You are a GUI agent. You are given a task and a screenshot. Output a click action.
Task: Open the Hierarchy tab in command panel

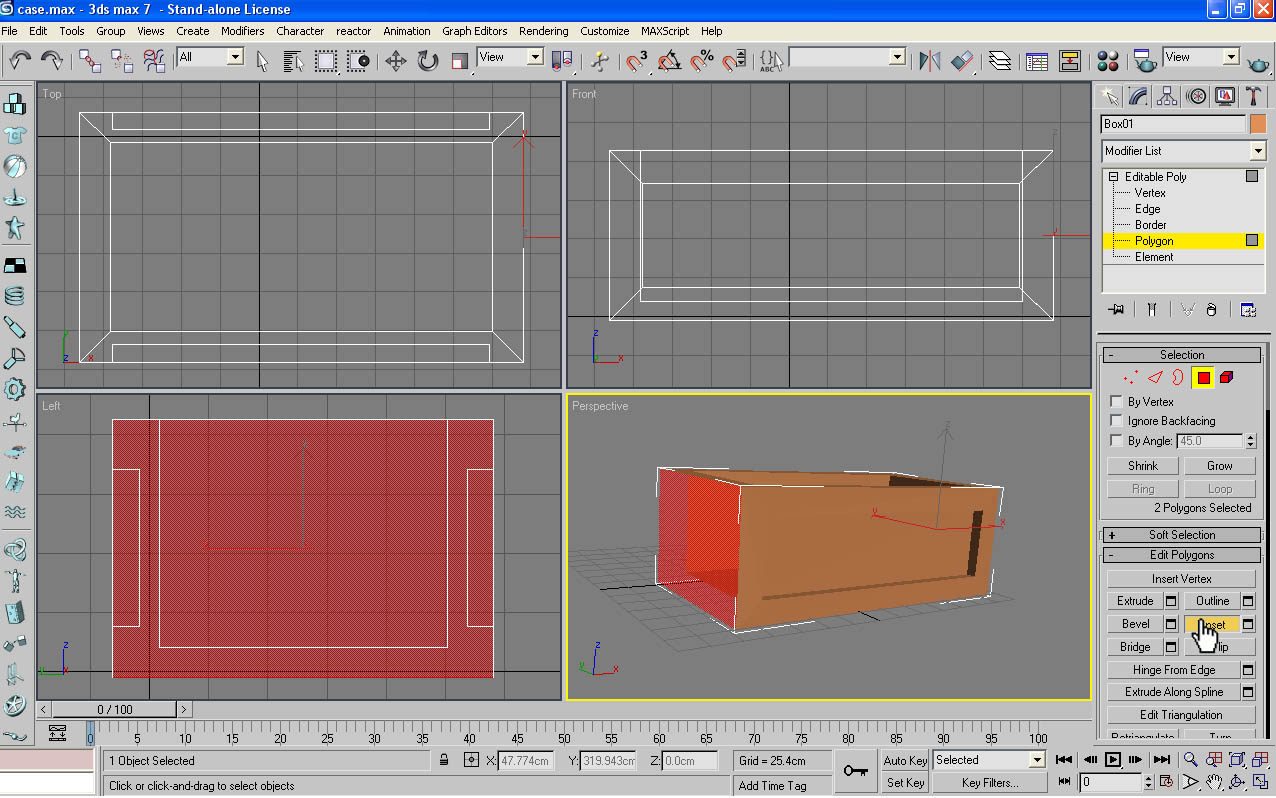pos(1167,96)
